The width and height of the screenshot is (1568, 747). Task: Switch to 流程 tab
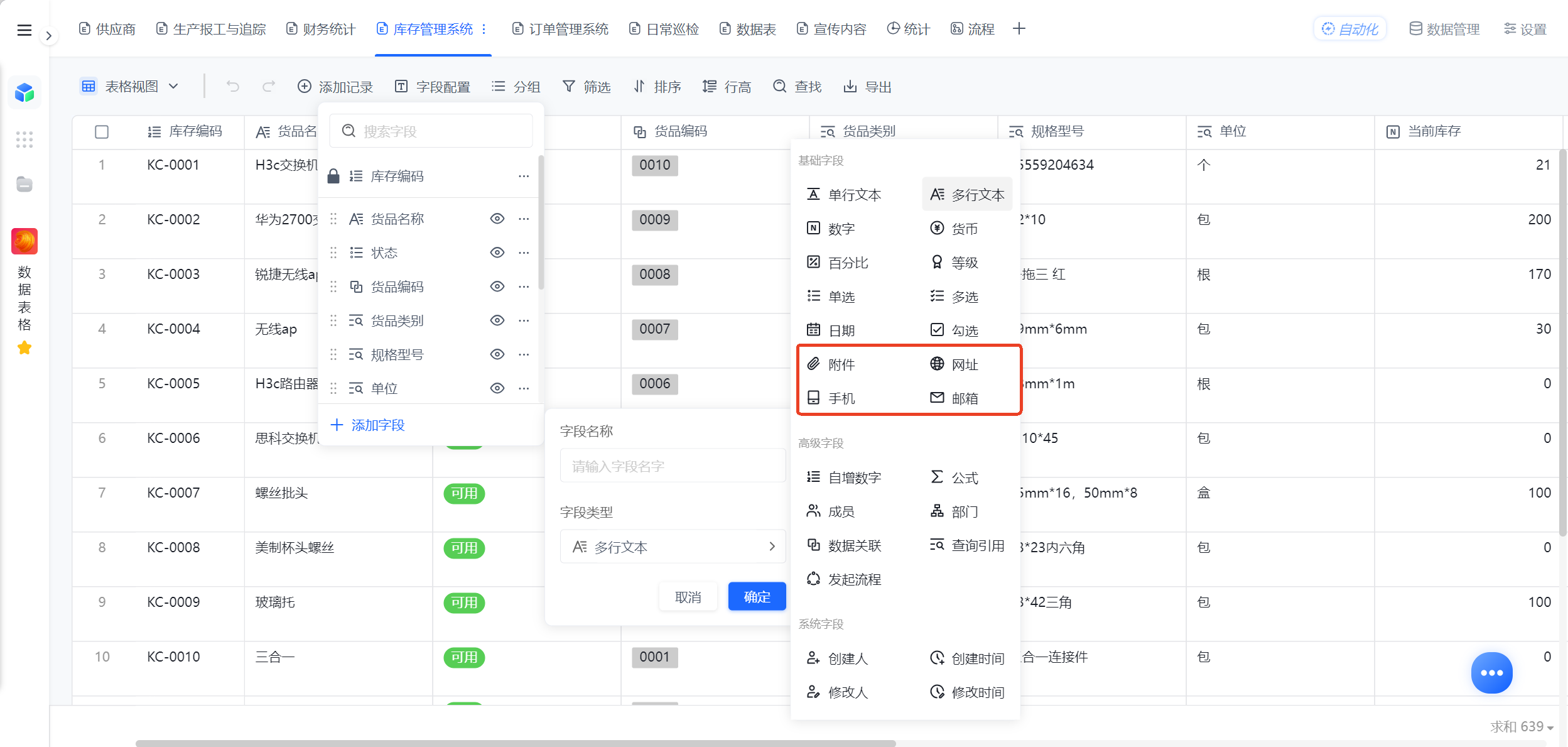tap(973, 29)
